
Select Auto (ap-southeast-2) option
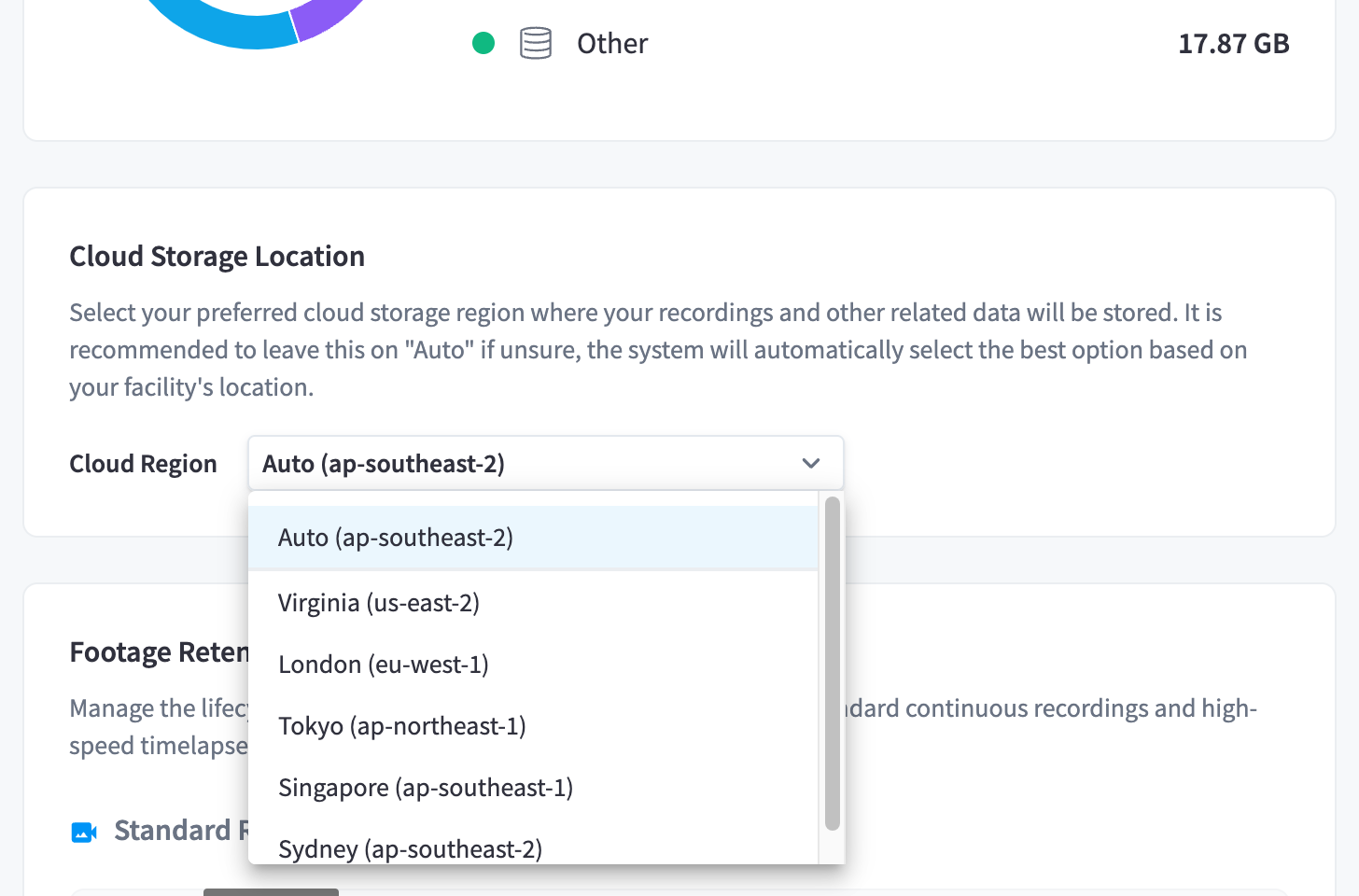(533, 538)
